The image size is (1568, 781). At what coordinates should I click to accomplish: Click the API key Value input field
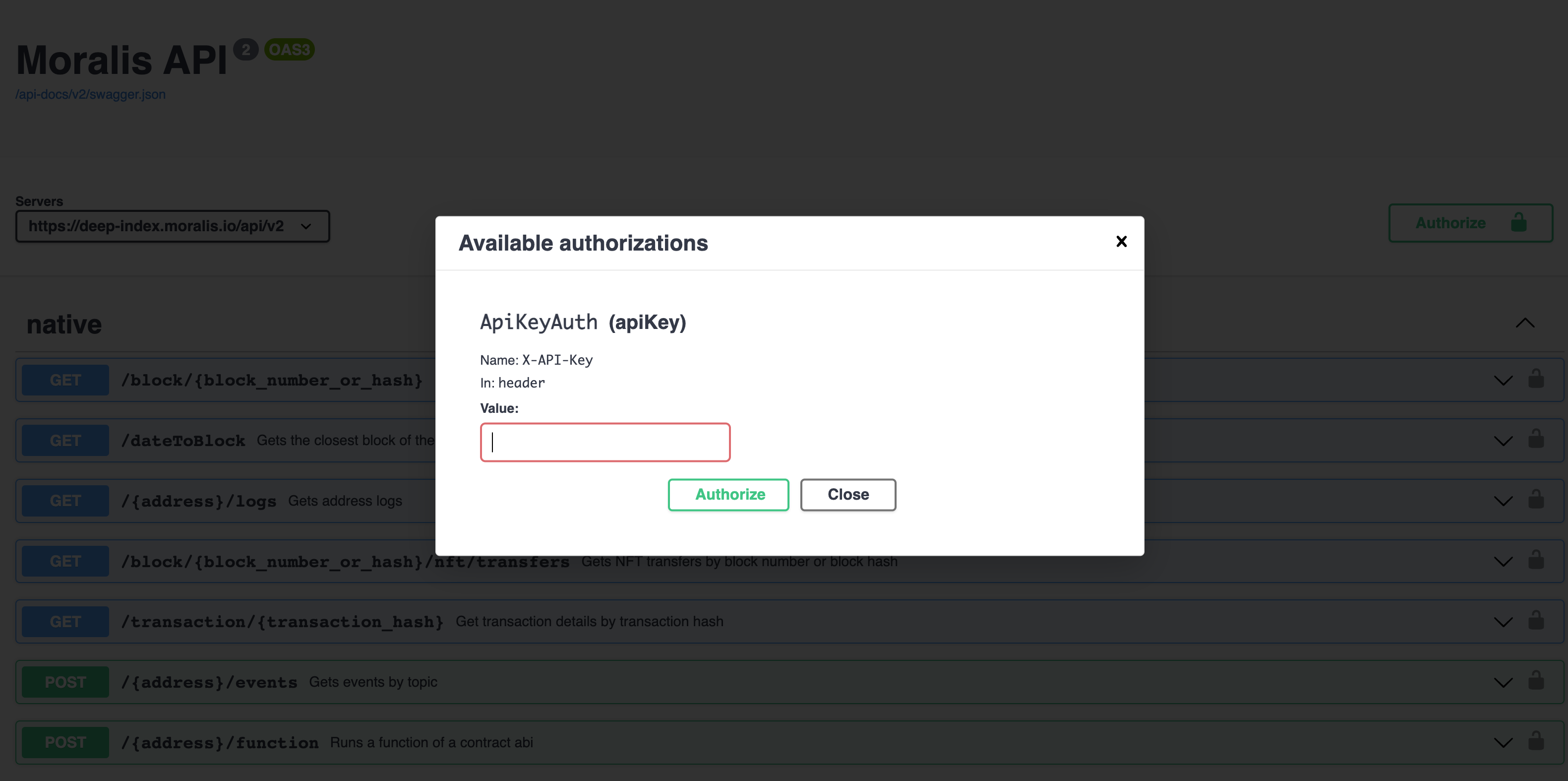click(x=604, y=442)
